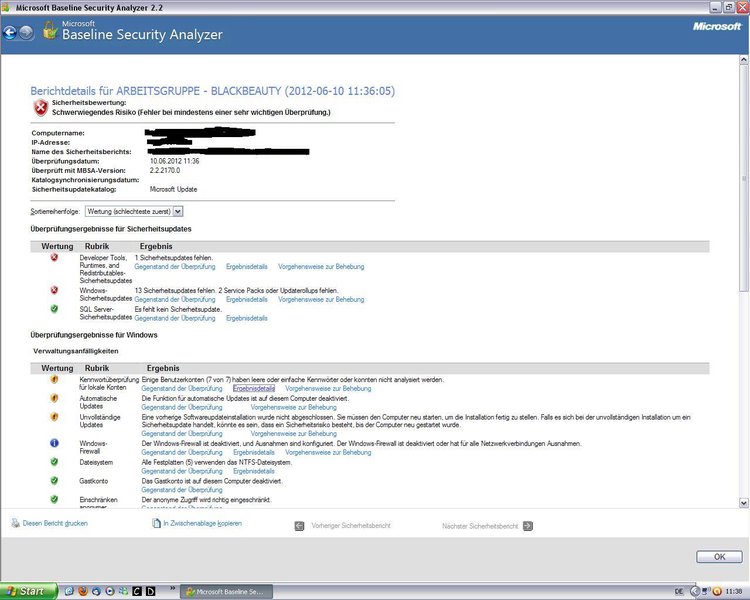Open Gegenstand der Überprüfung for SQL Server
This screenshot has height=600, width=750.
pos(175,318)
